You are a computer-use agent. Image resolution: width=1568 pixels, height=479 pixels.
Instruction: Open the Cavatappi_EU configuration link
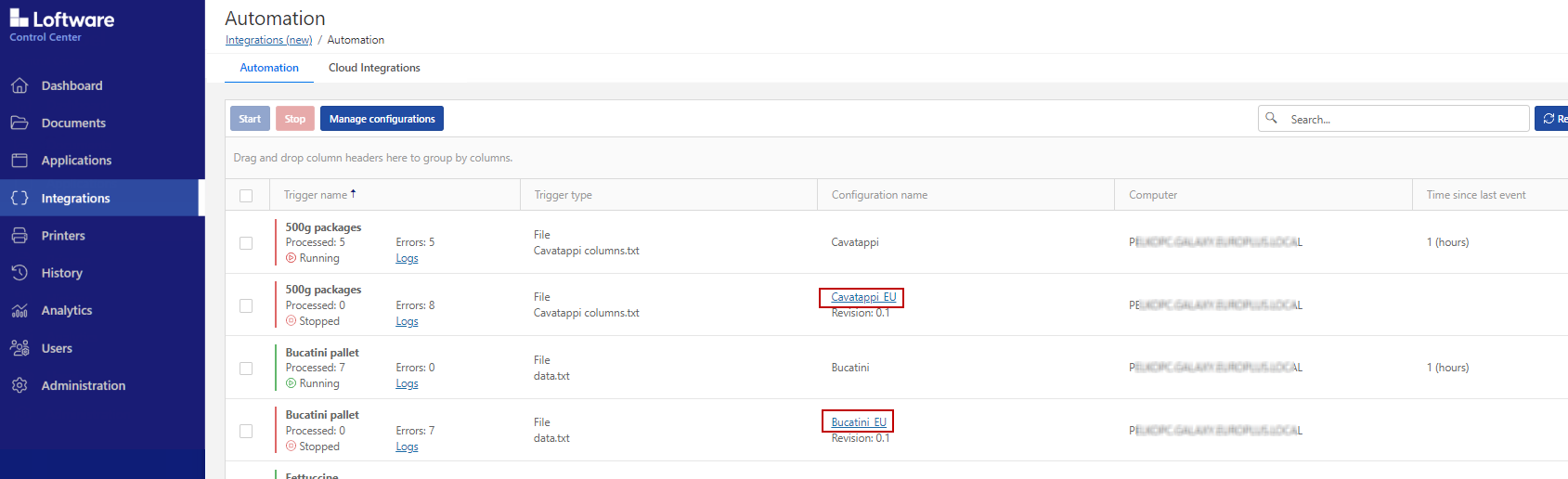(x=863, y=297)
